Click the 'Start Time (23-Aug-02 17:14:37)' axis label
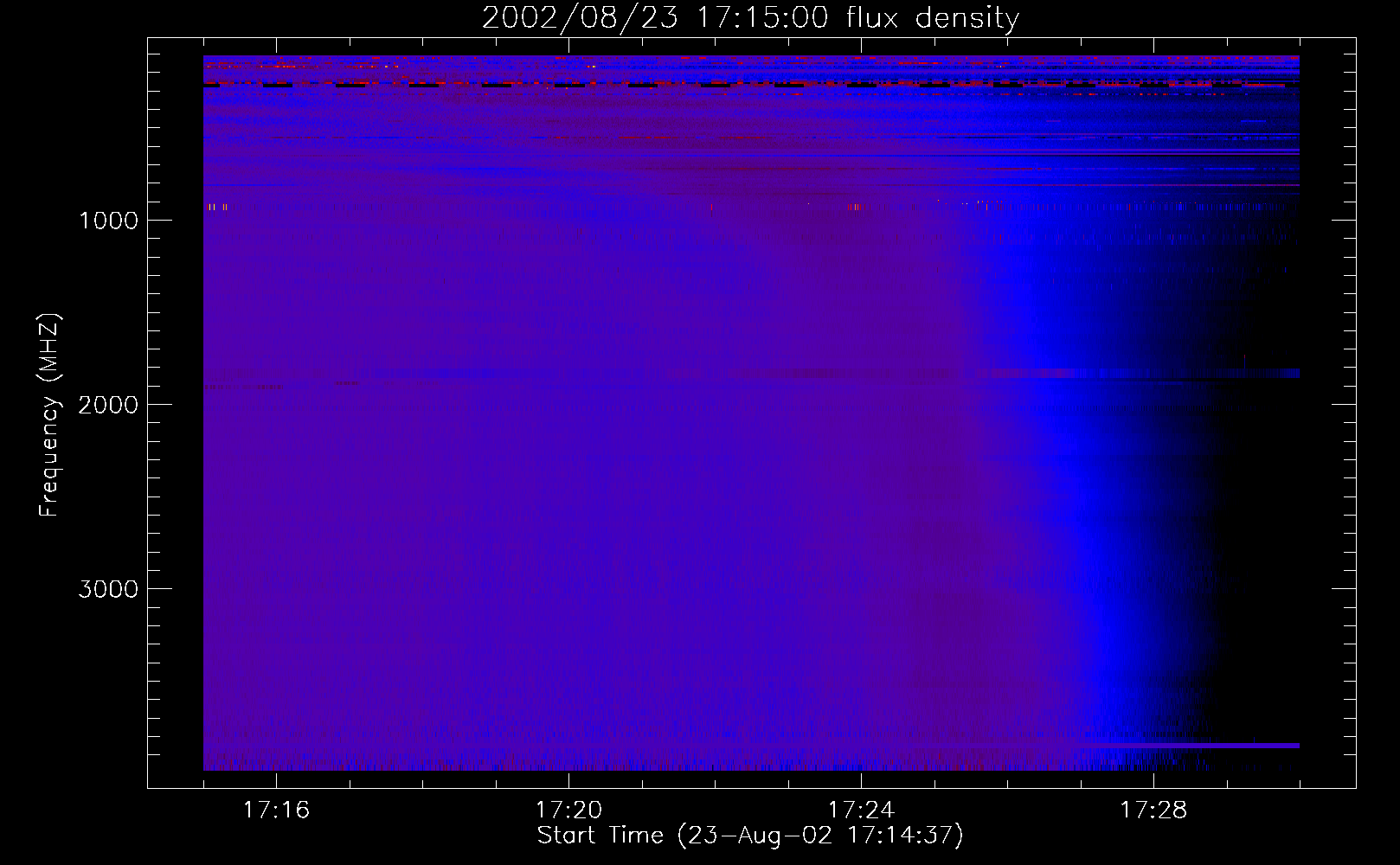 (x=750, y=836)
